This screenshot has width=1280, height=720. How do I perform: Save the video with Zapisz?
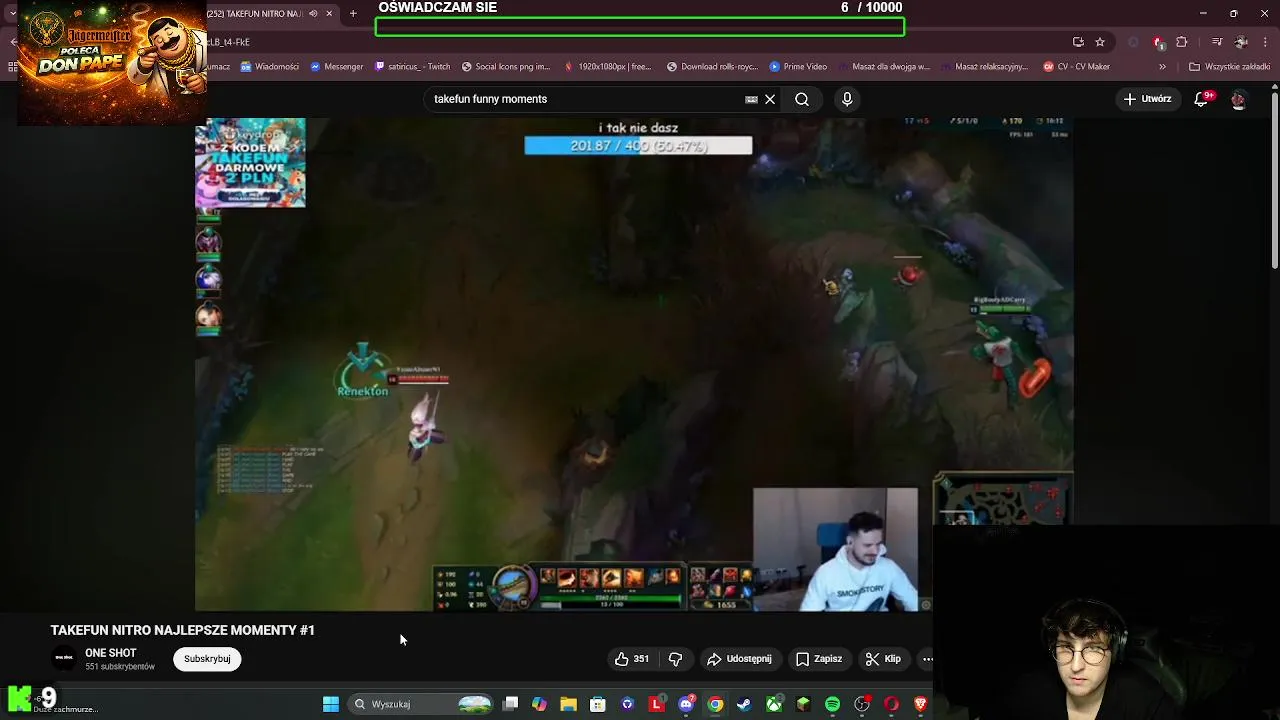click(818, 659)
